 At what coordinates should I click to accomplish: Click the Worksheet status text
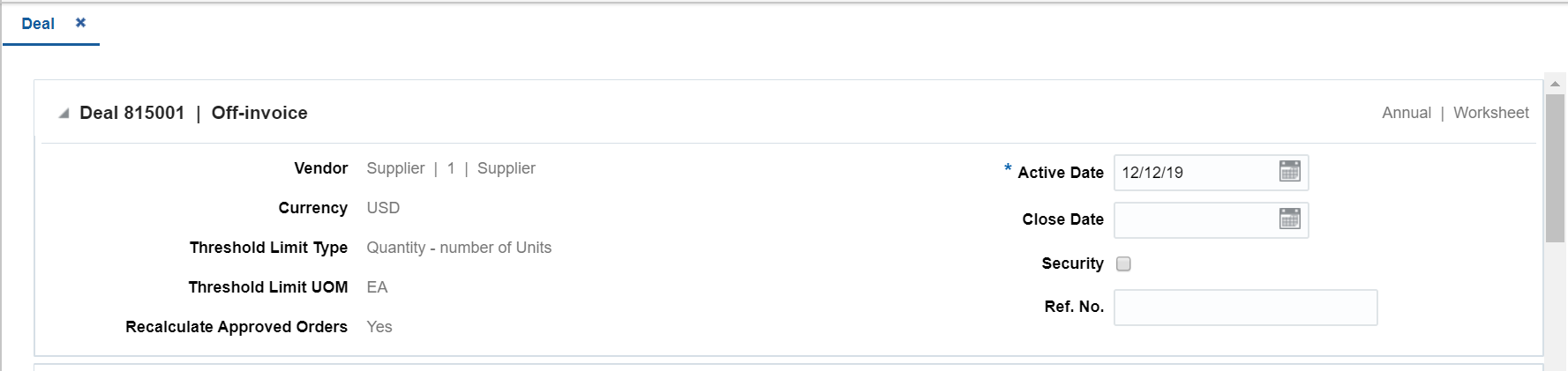tap(1491, 113)
